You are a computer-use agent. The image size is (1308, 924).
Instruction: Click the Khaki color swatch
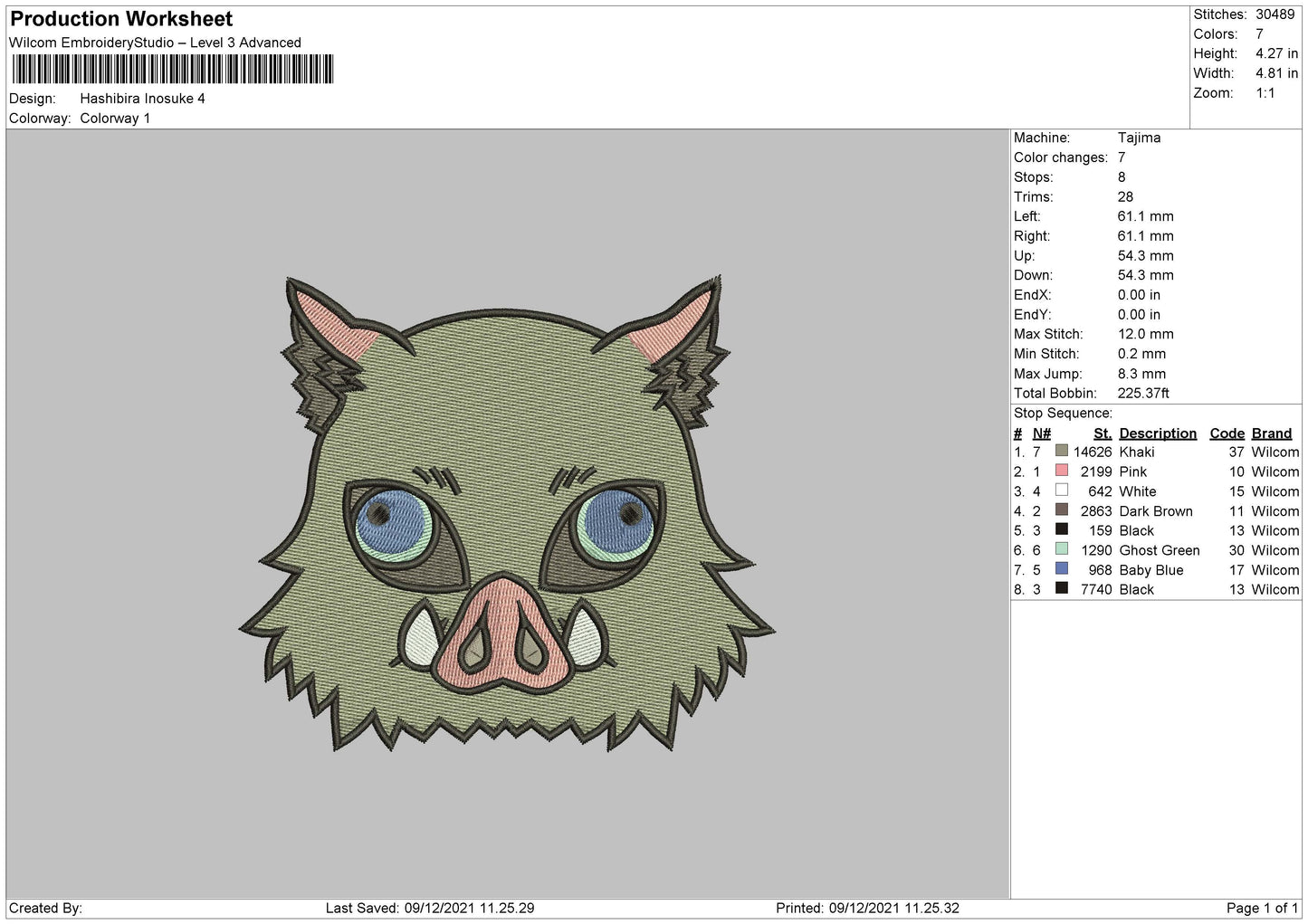pos(1061,451)
